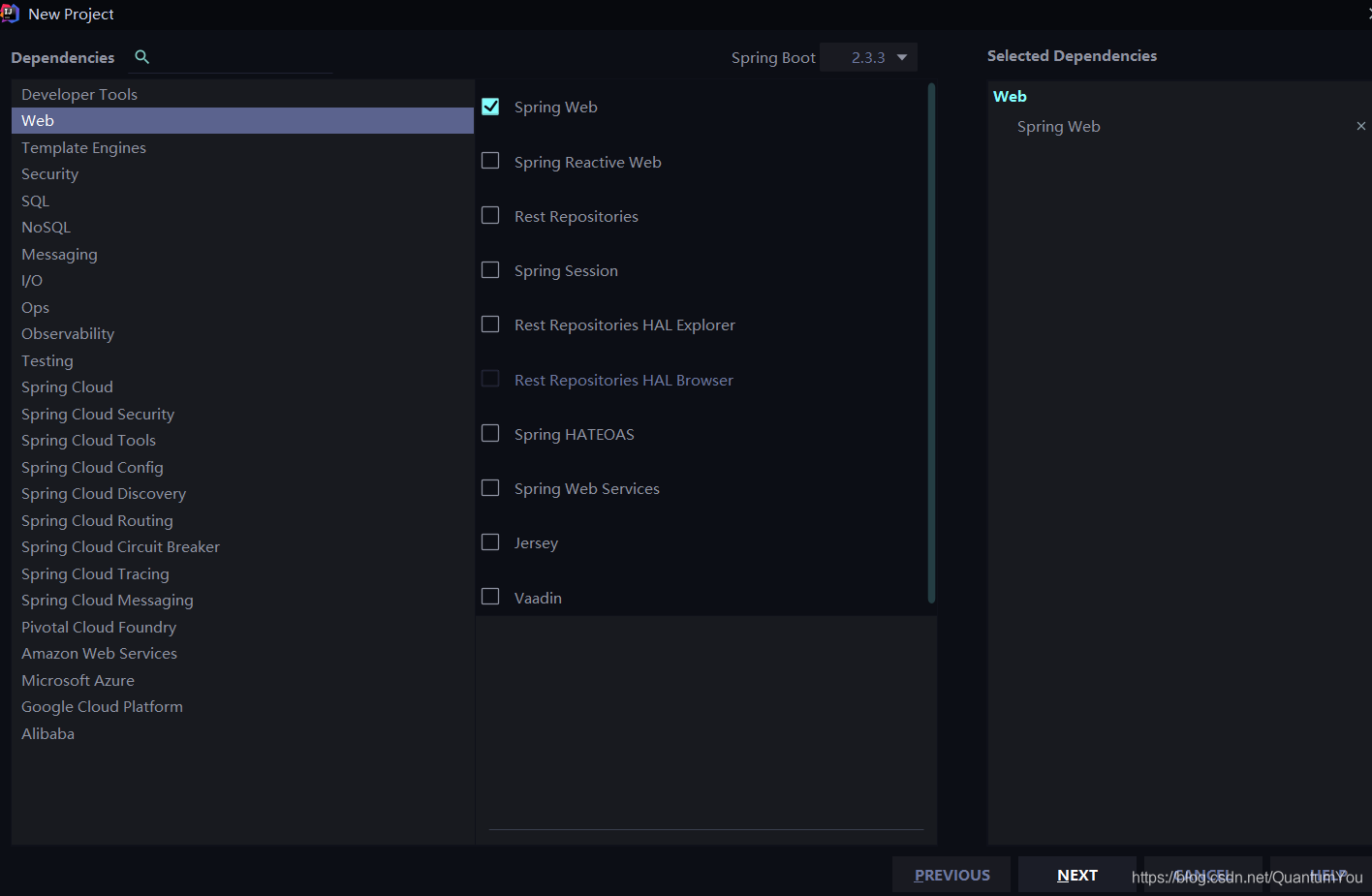Remove Spring Web from selected dependencies
Viewport: 1372px width, 896px height.
click(x=1361, y=126)
